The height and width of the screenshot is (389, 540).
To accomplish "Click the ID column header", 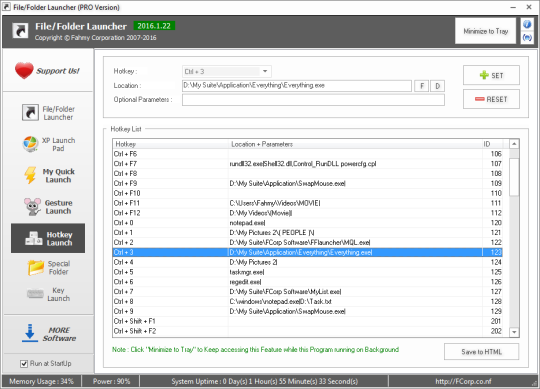I will [x=492, y=144].
